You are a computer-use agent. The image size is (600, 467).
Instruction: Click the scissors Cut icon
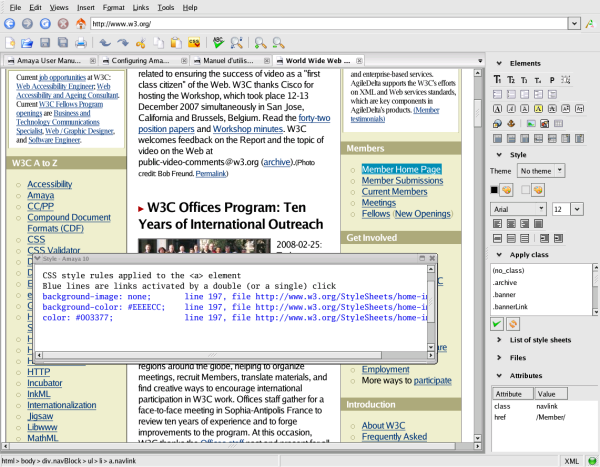(141, 43)
